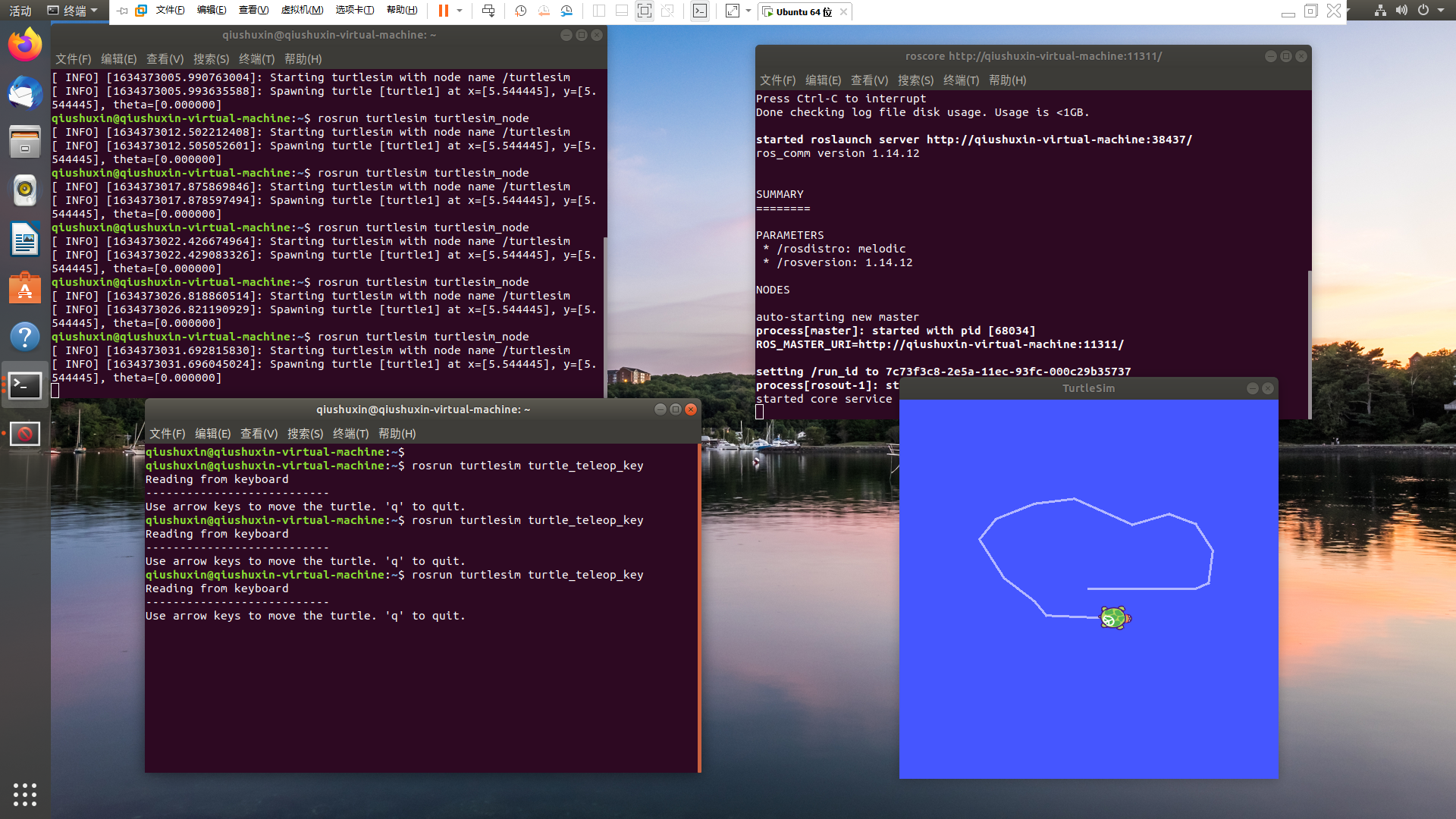The height and width of the screenshot is (819, 1456).
Task: Click the VMware pause virtual machine button
Action: pyautogui.click(x=444, y=11)
